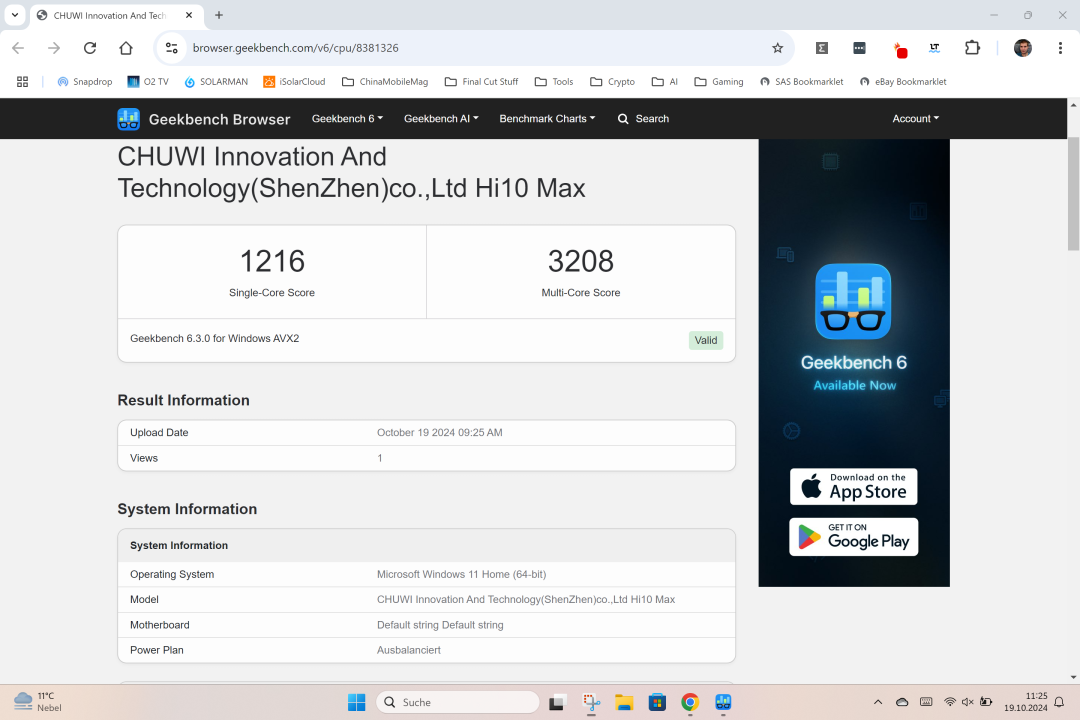Expand the Geekbench AI dropdown menu

pyautogui.click(x=441, y=119)
